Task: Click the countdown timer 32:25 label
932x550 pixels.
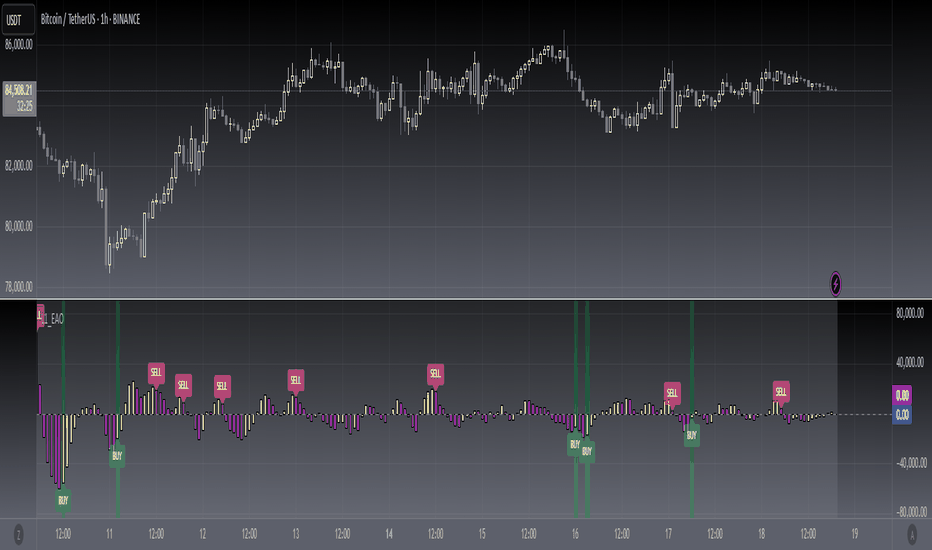Action: [x=24, y=107]
